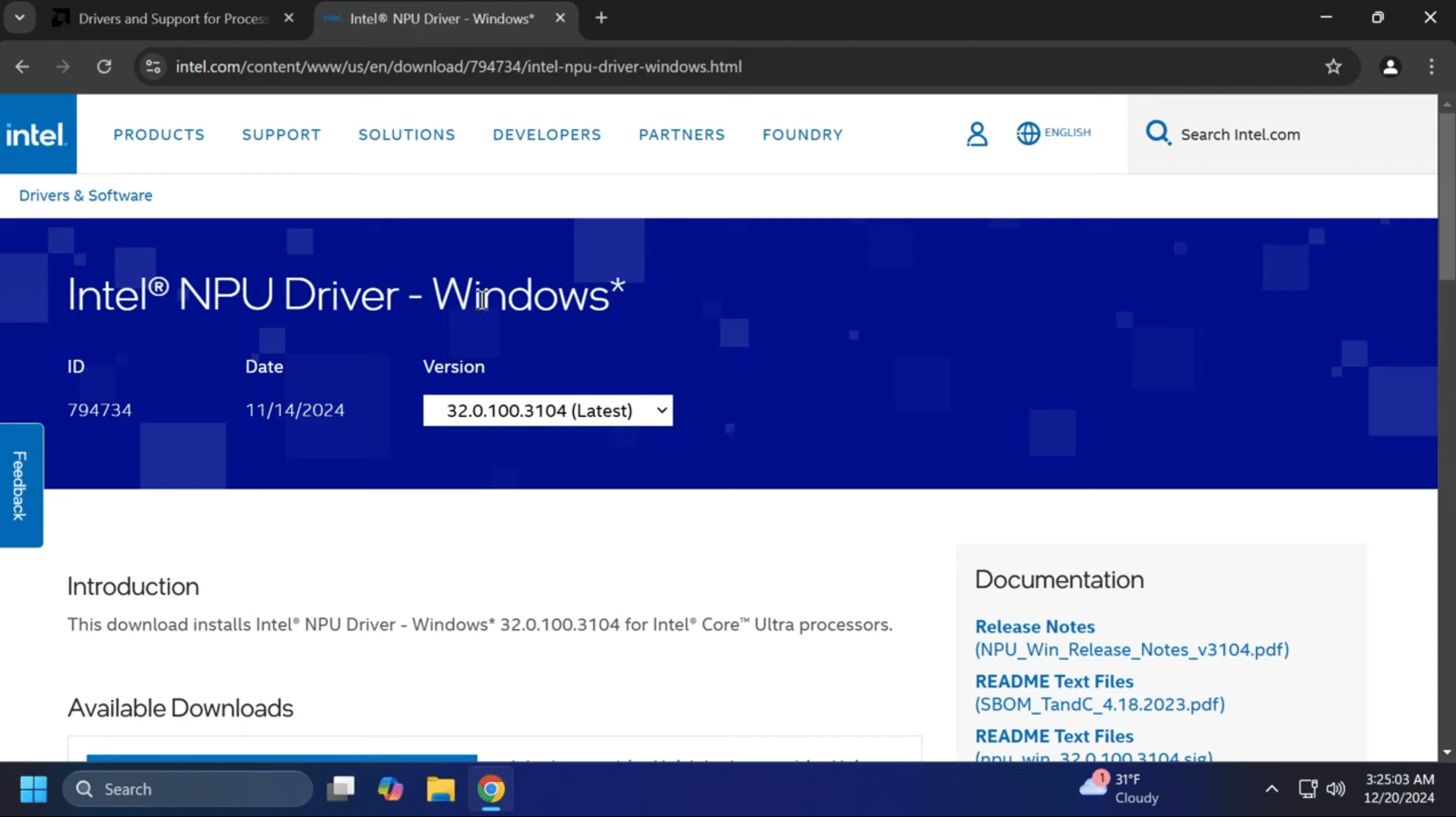Open a new tab with the plus button
This screenshot has height=817, width=1456.
[601, 17]
